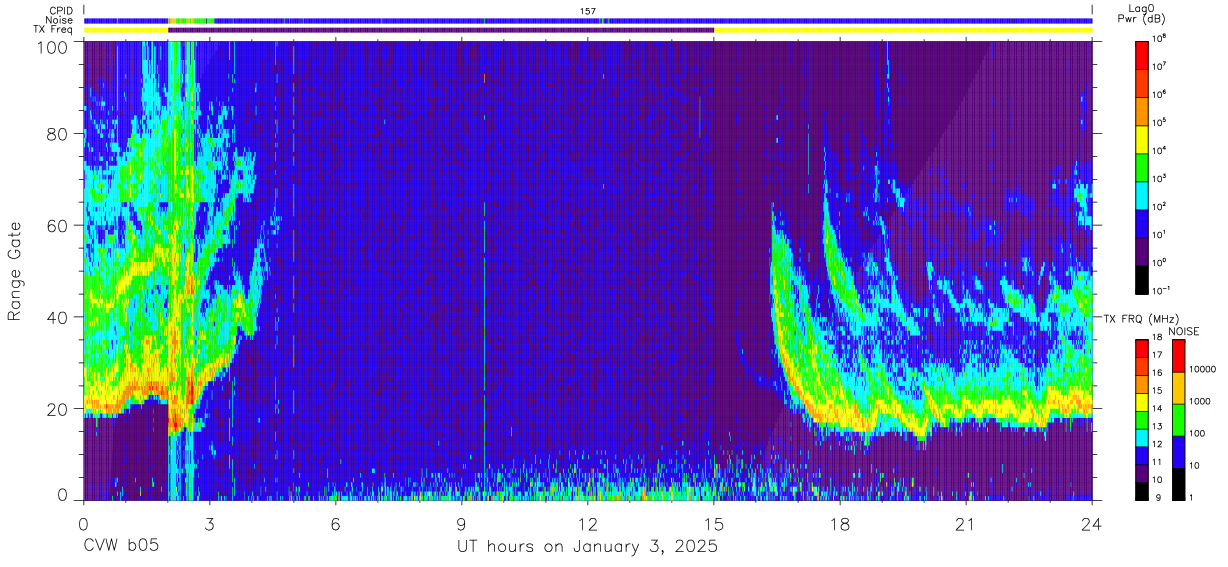Click the "CPID" row label
This screenshot has height=567, width=1228.
[x=60, y=11]
